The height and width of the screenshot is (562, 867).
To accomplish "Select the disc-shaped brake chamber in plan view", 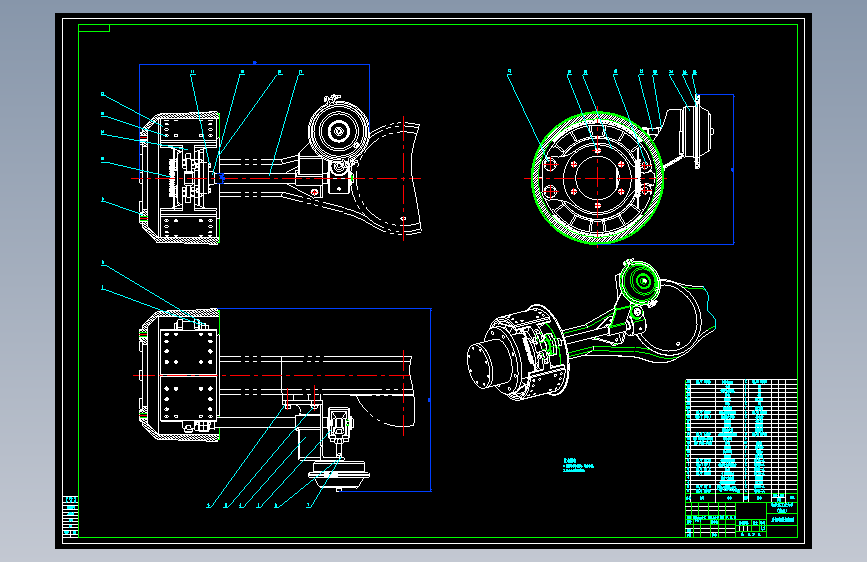I will click(338, 476).
